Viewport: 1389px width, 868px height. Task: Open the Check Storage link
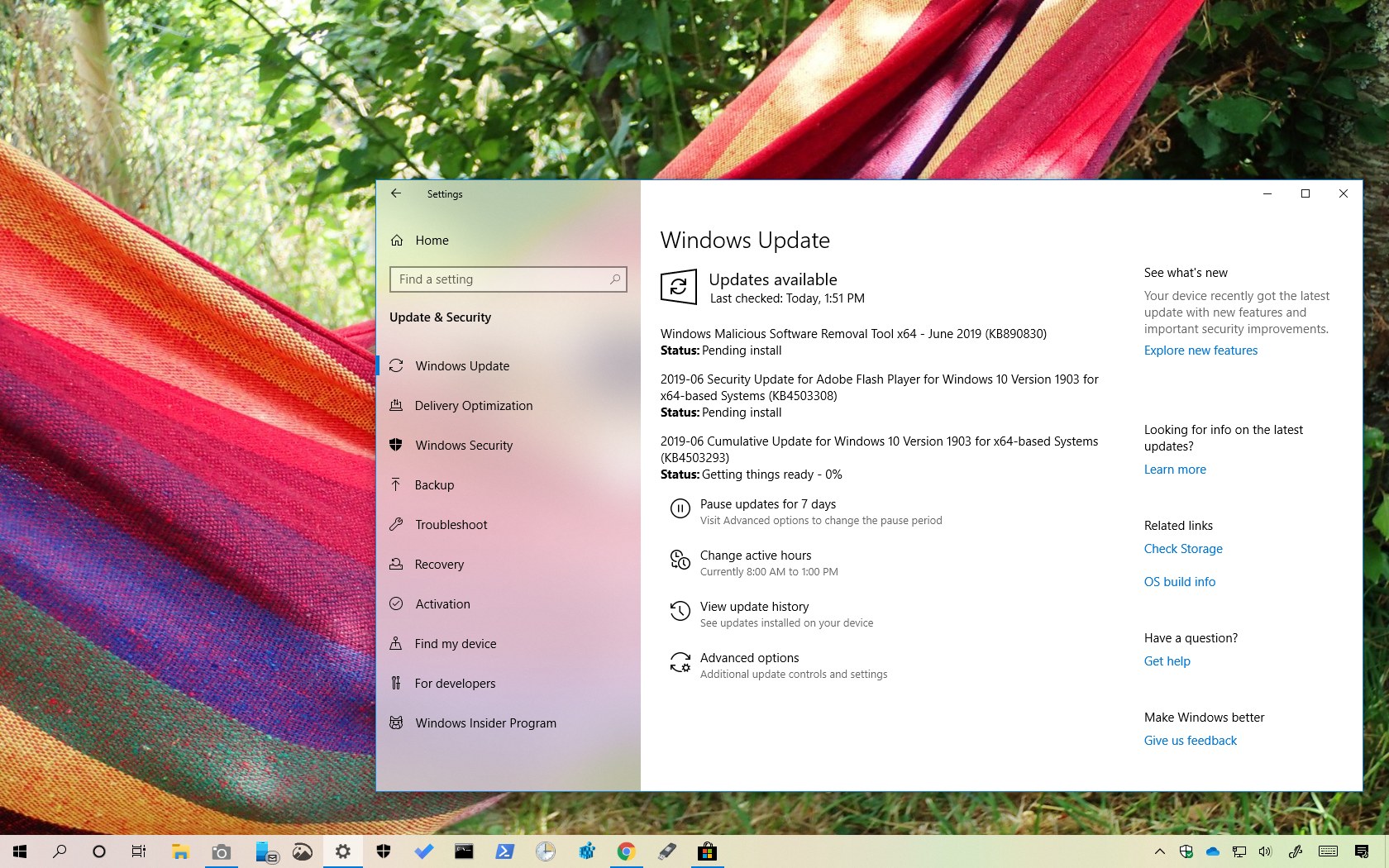[1183, 549]
